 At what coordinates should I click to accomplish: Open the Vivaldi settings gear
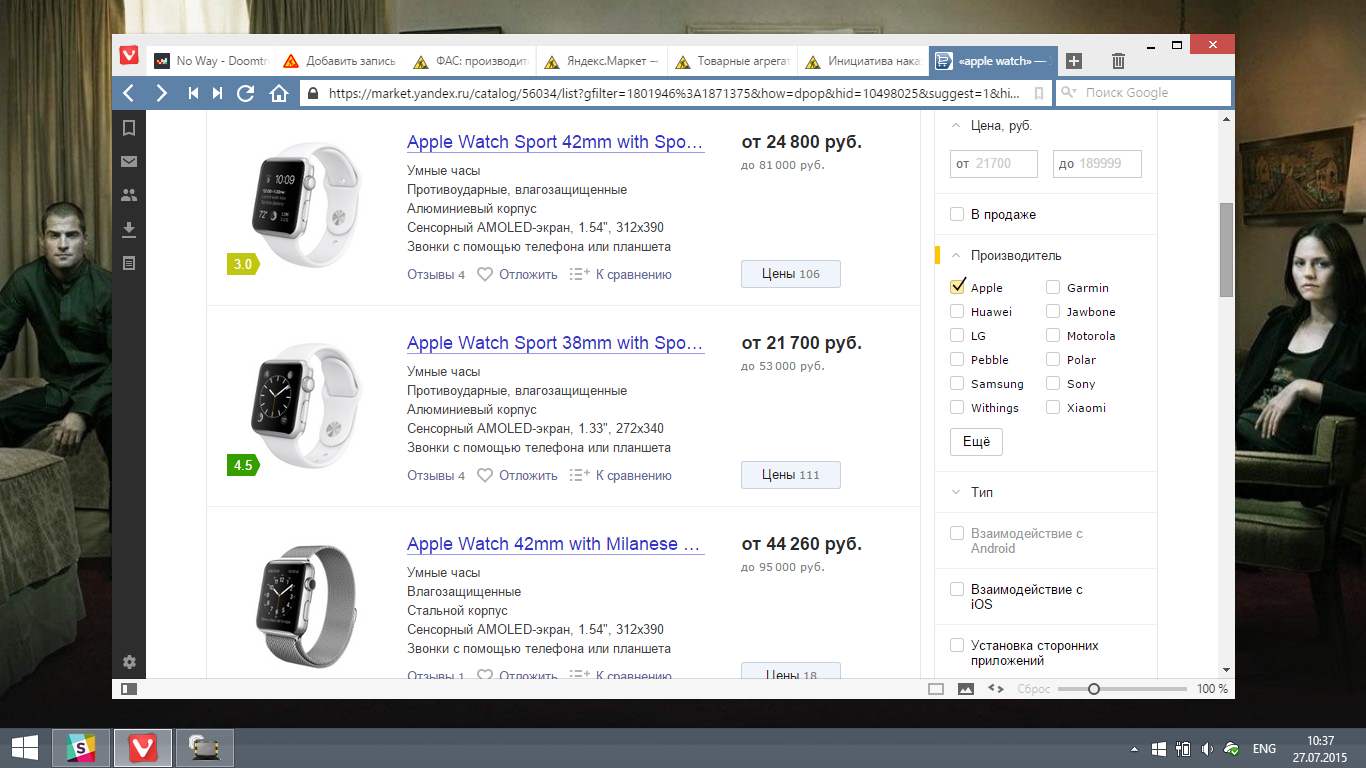click(x=128, y=662)
